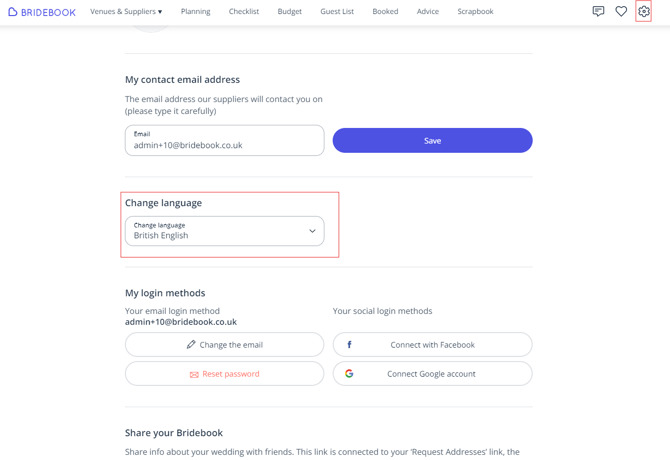
Task: Click the Bridebook logo
Action: 42,12
